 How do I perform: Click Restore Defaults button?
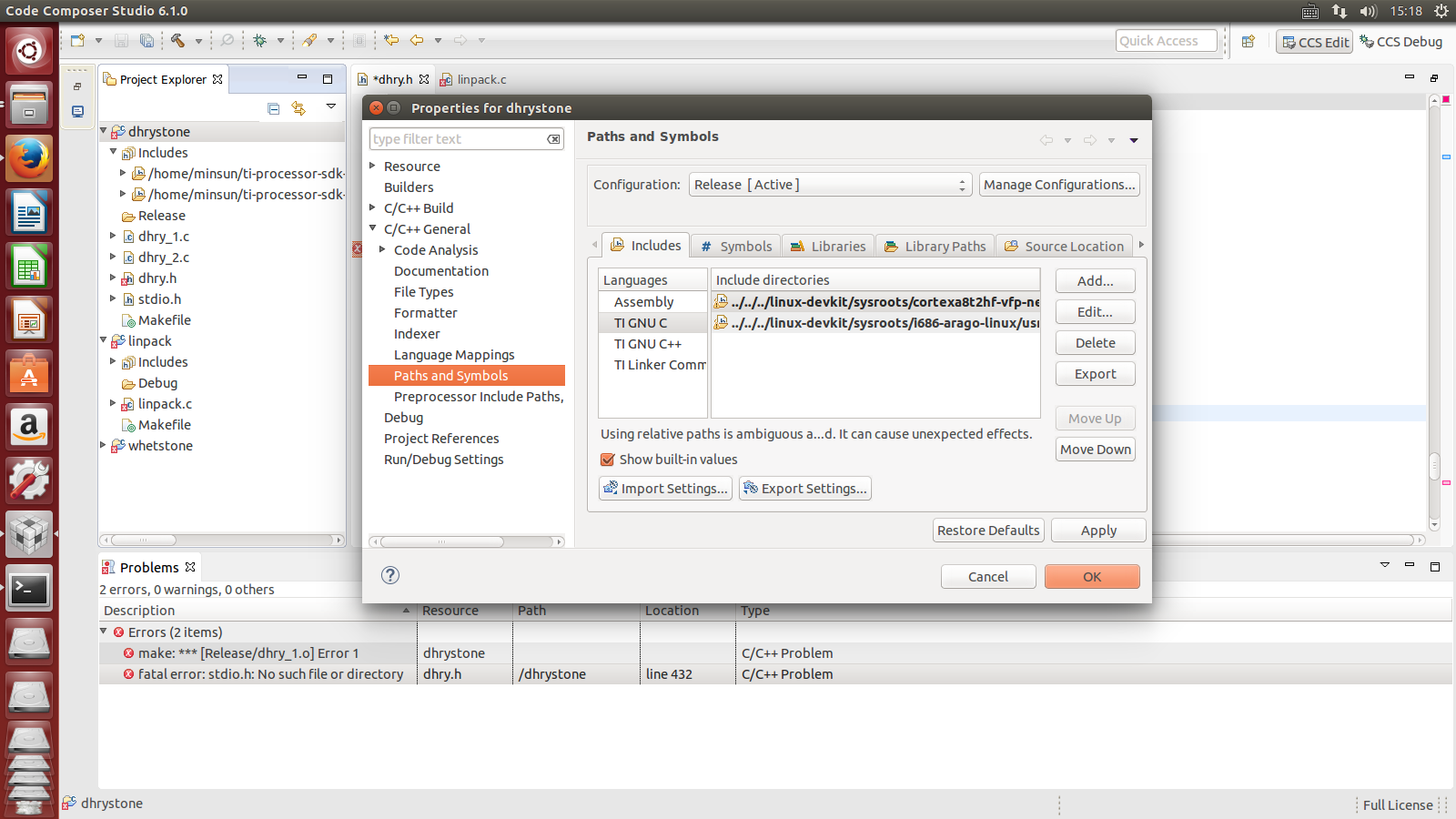coord(988,531)
